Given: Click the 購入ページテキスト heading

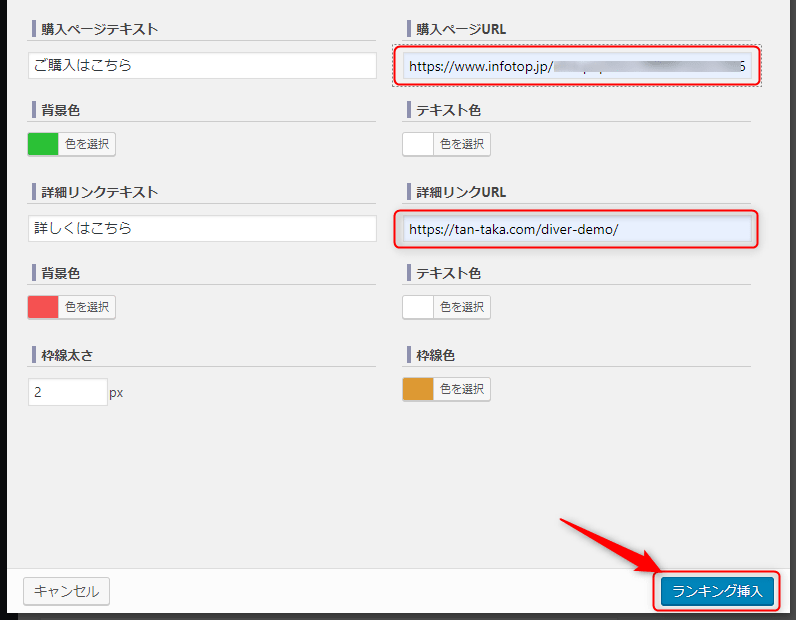Looking at the screenshot, I should click(x=100, y=29).
